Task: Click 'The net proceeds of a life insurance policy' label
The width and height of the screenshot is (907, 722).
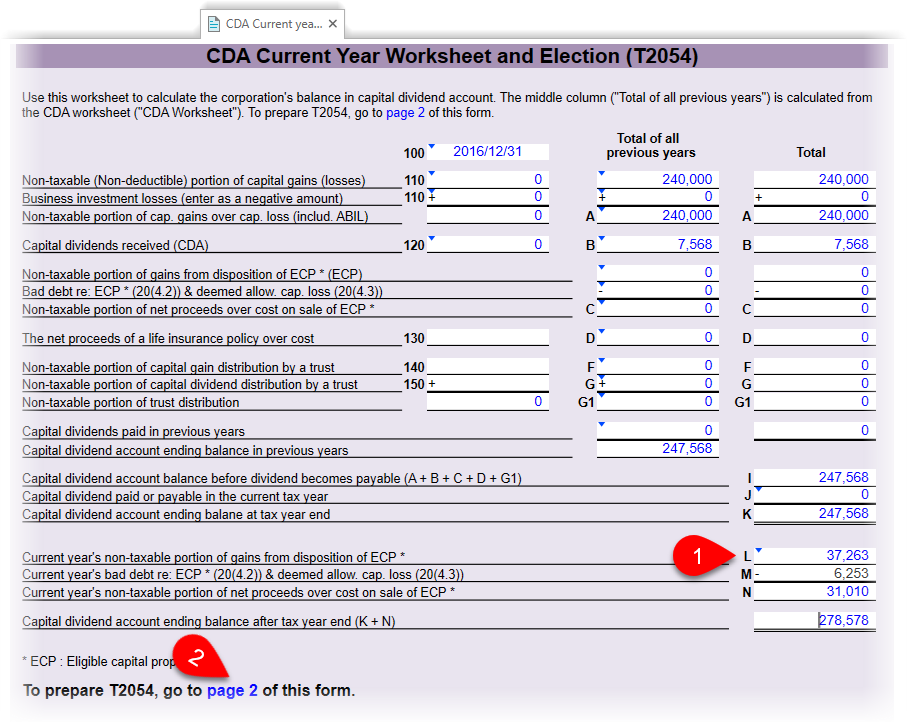Action: click(168, 338)
